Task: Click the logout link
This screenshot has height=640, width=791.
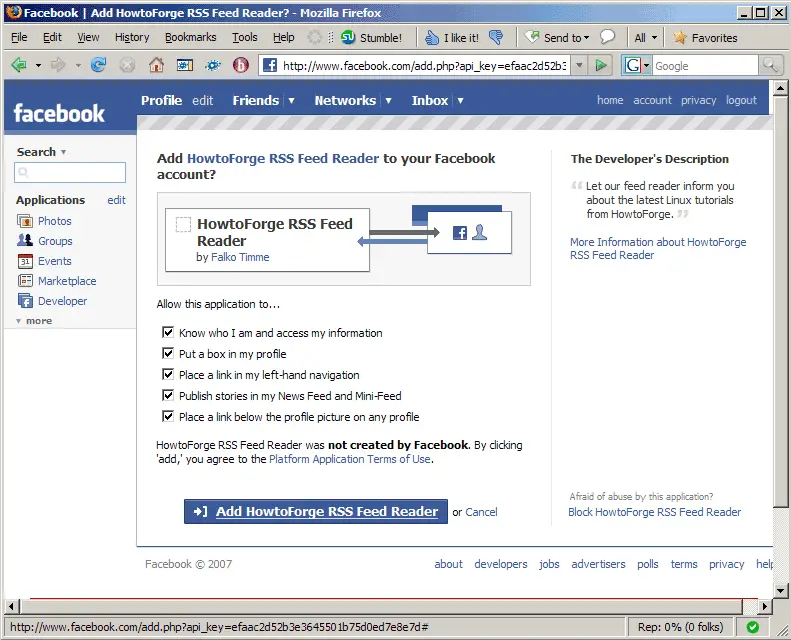Action: click(741, 100)
